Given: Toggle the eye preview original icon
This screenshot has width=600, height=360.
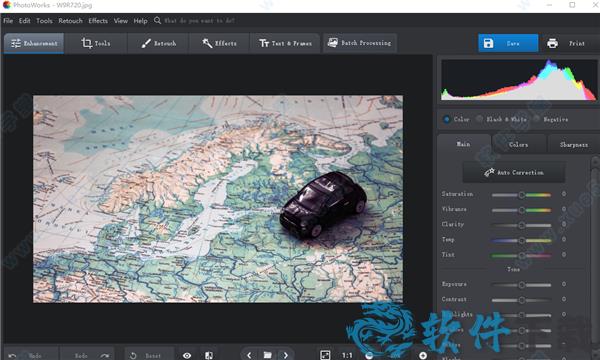Looking at the screenshot, I should (x=187, y=355).
